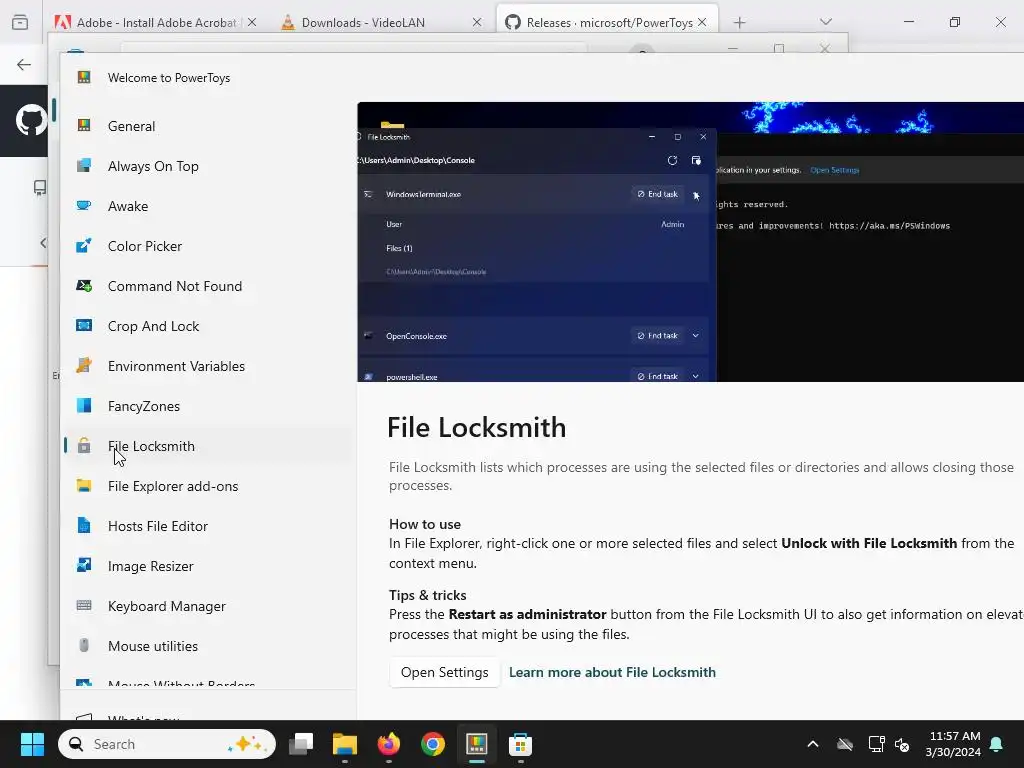Click the Image Resizer icon

[84, 565]
